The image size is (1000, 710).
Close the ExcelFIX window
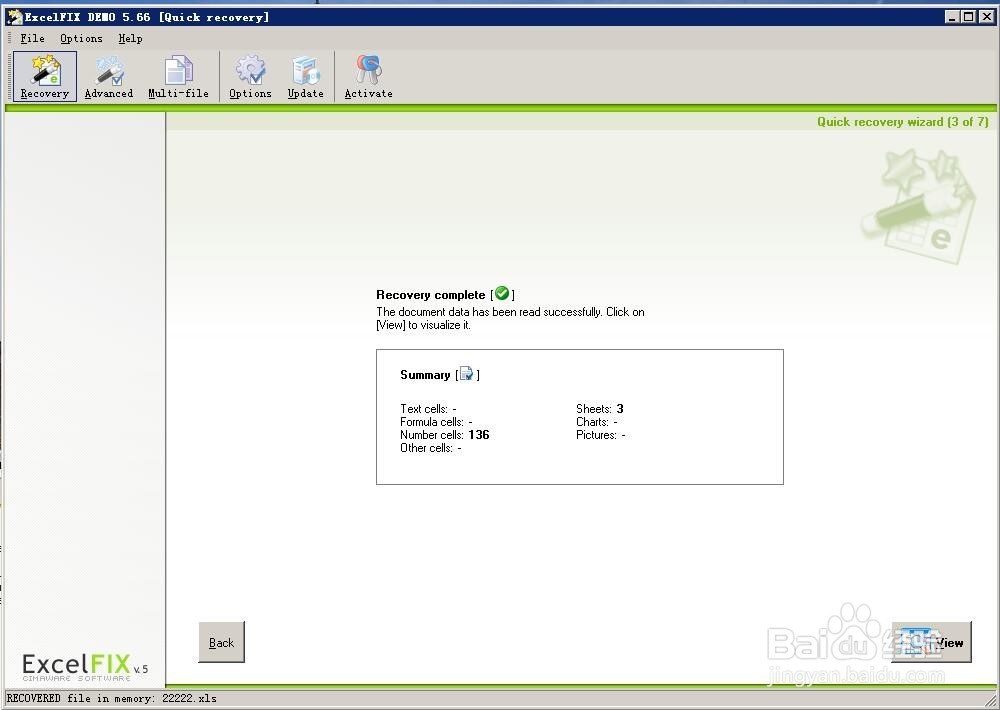985,17
